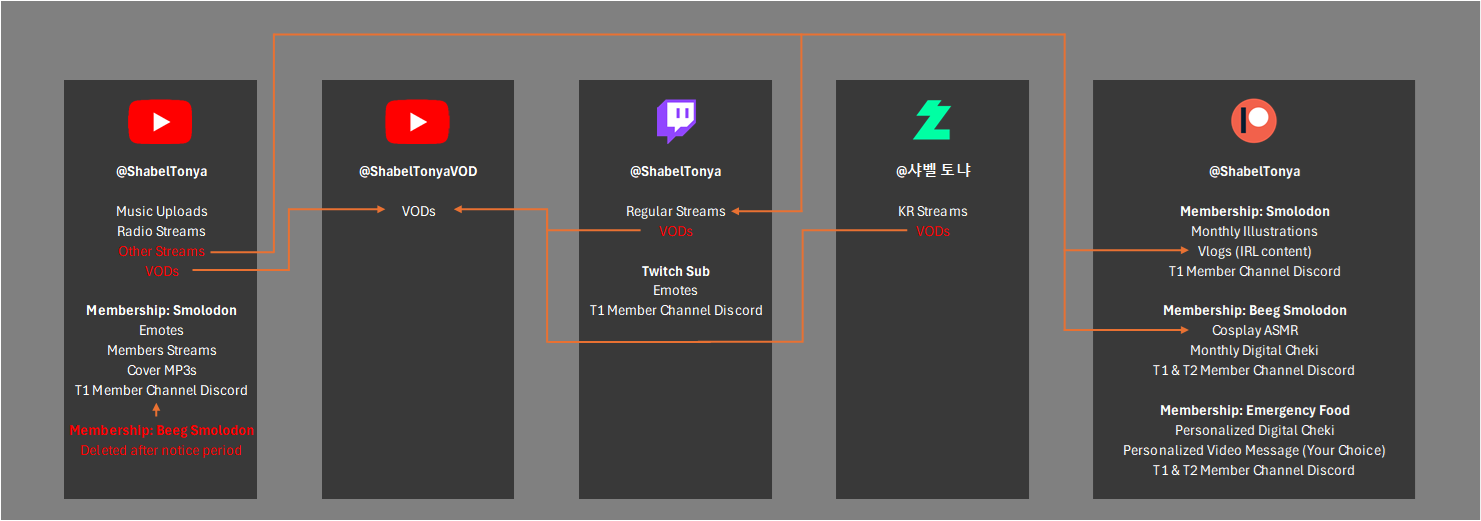Click the Members Streams line
The width and height of the screenshot is (1481, 521).
point(161,350)
